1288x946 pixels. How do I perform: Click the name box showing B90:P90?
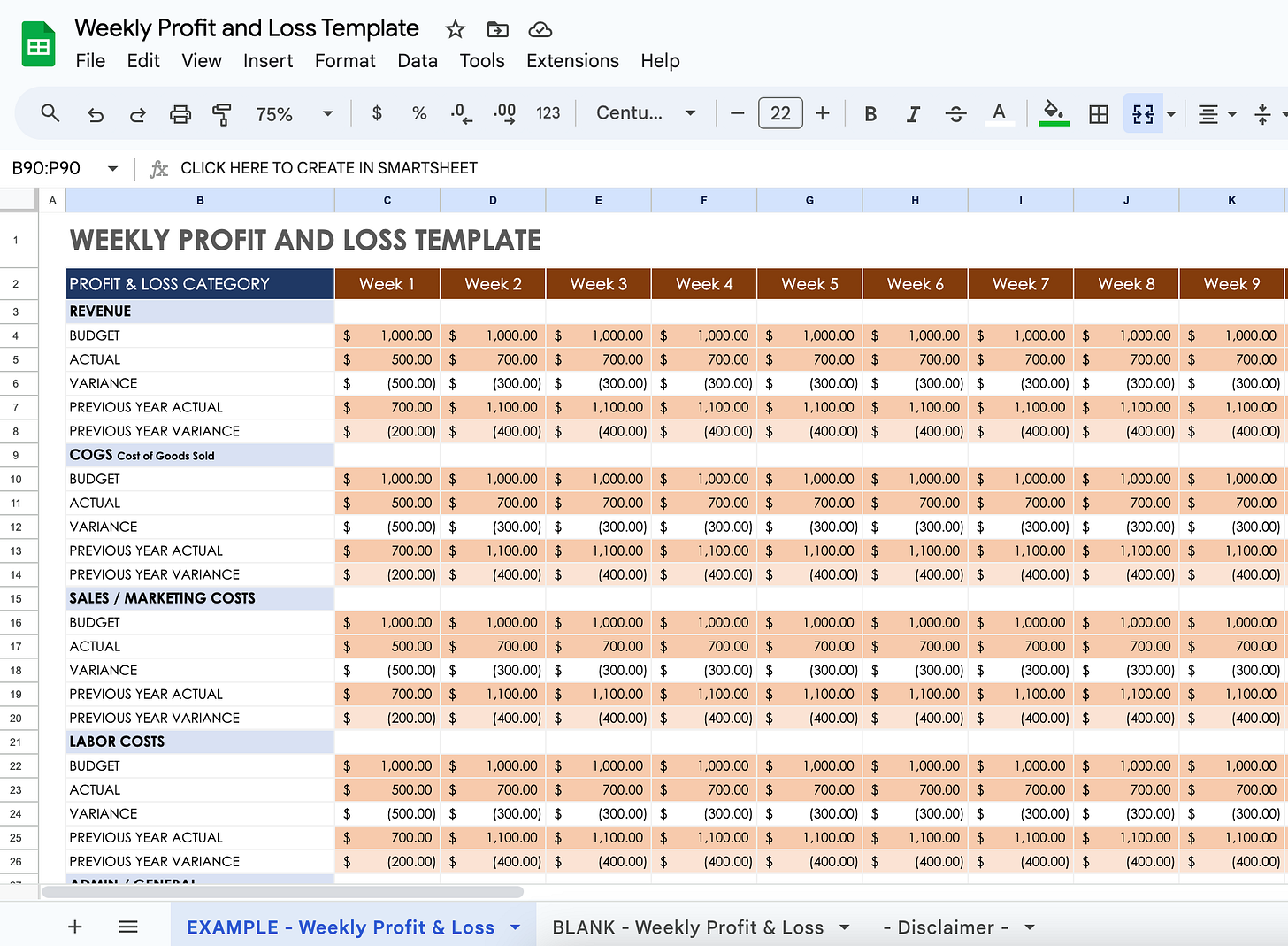tap(46, 168)
